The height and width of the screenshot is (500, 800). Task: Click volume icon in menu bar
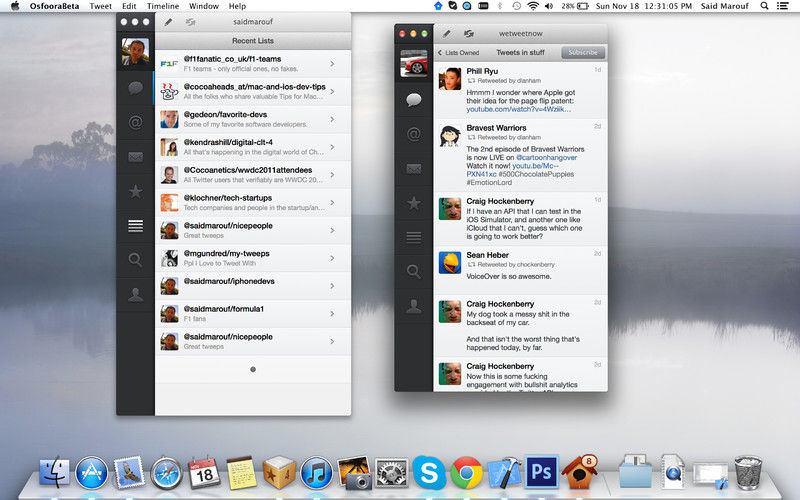[549, 6]
